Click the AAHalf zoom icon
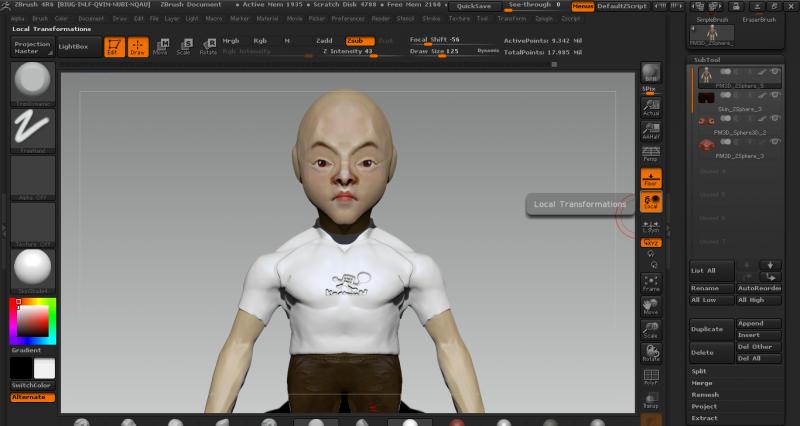Viewport: 800px width, 426px height. 651,131
